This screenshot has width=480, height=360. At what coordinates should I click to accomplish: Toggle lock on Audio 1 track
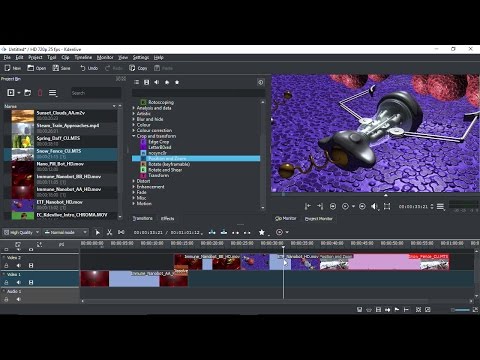pyautogui.click(x=6, y=299)
